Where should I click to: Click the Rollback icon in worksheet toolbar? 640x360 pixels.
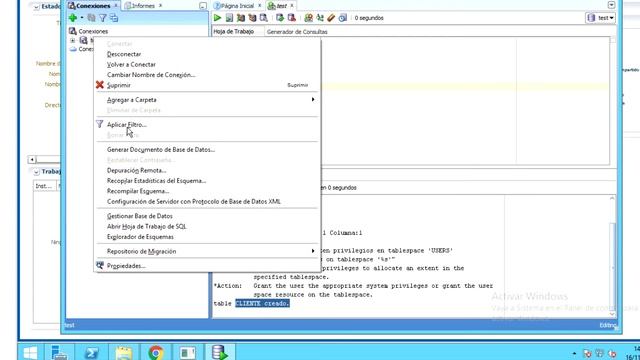tap(291, 18)
